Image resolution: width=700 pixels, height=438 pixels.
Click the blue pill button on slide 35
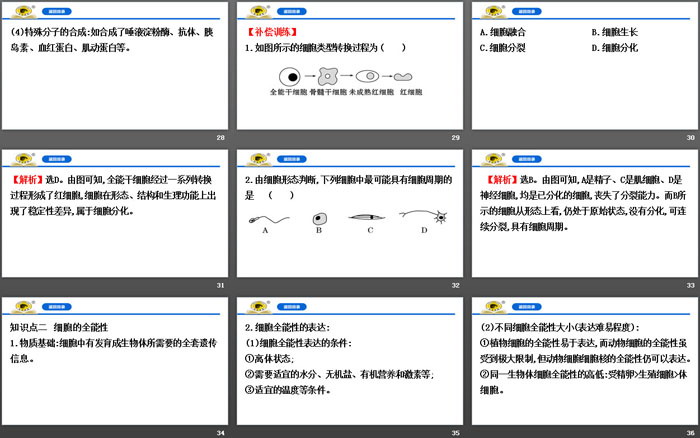click(292, 307)
